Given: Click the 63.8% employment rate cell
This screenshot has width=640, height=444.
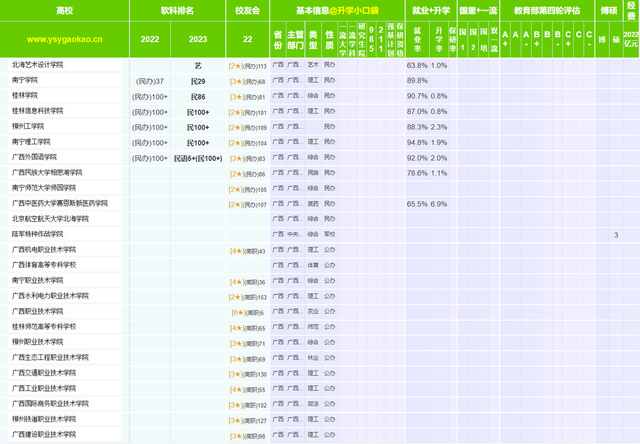Looking at the screenshot, I should 417,65.
